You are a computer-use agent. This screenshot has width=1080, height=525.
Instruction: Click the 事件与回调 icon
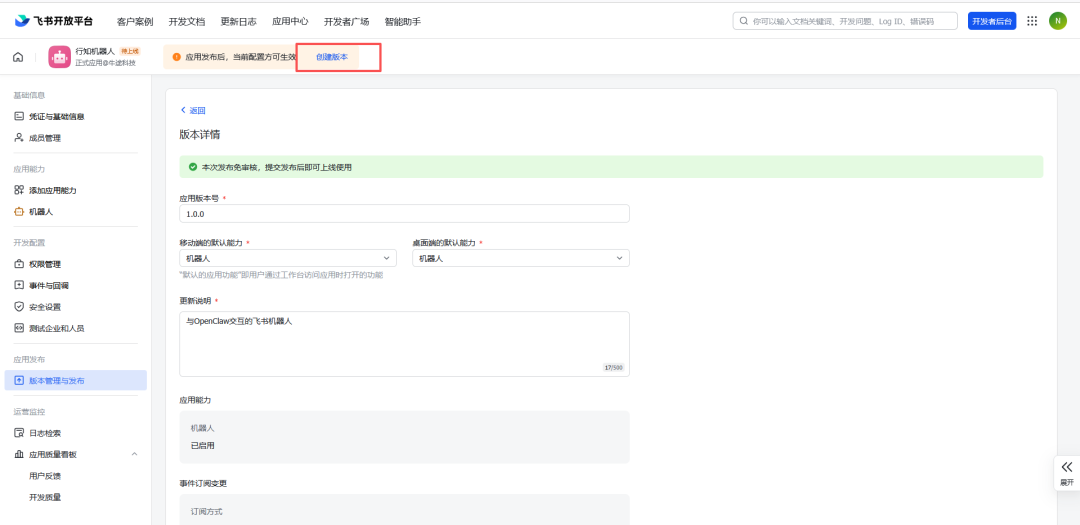[19, 285]
